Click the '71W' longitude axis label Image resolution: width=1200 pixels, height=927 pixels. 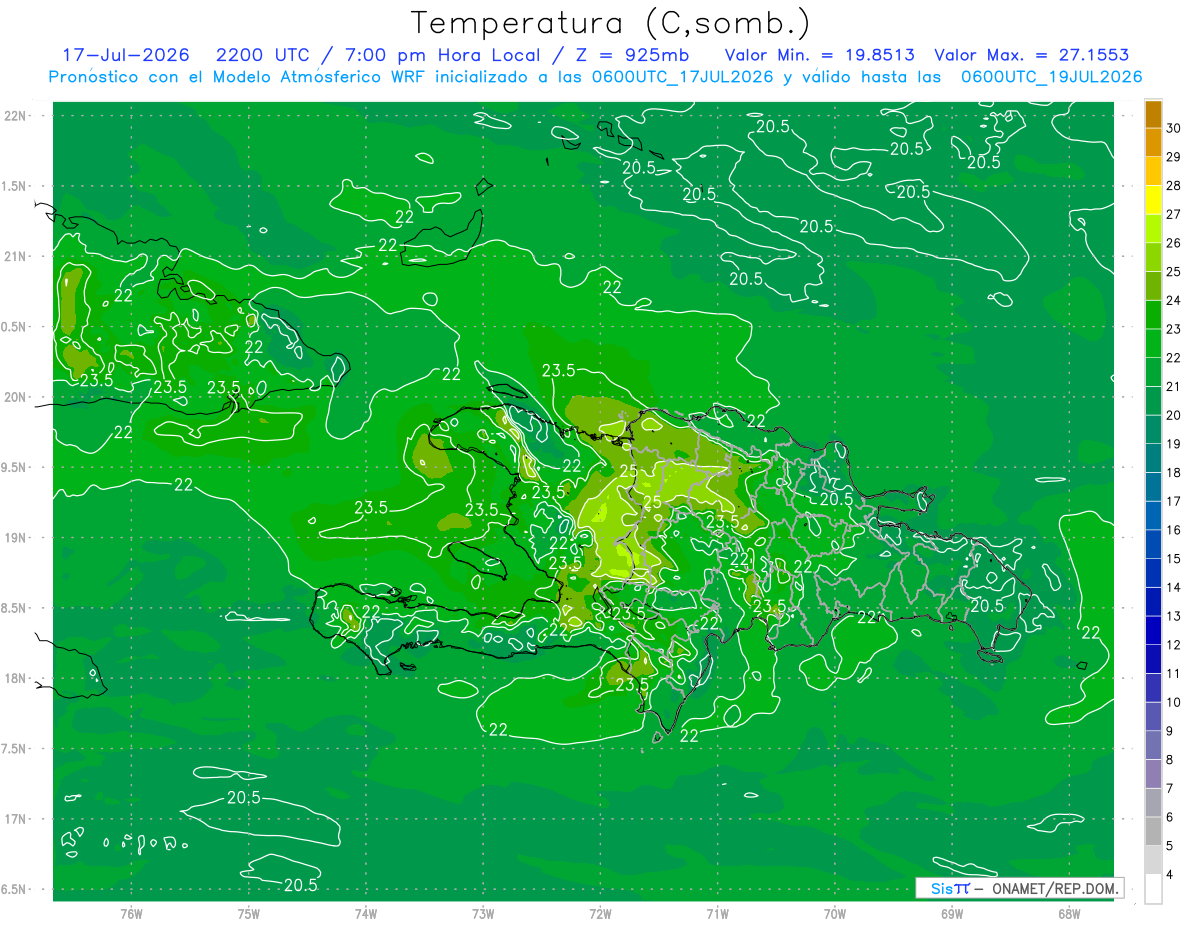tap(717, 913)
